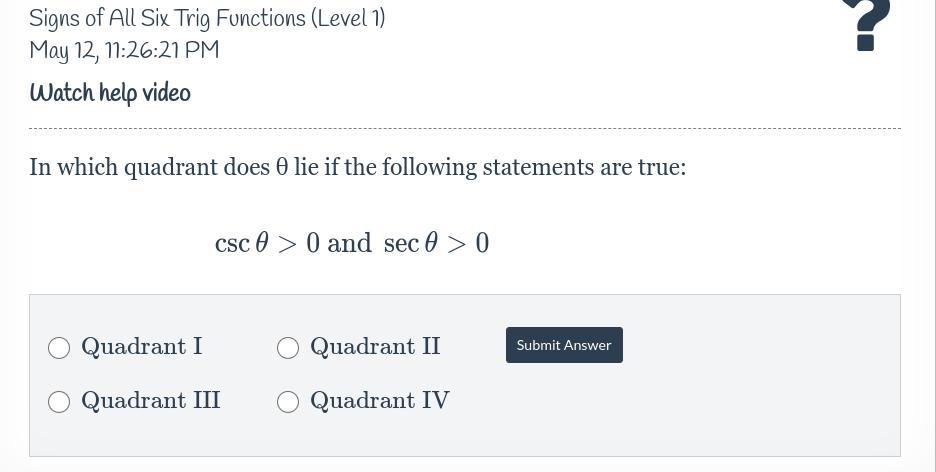Open the Watch help video link
This screenshot has height=472, width=936.
click(110, 93)
